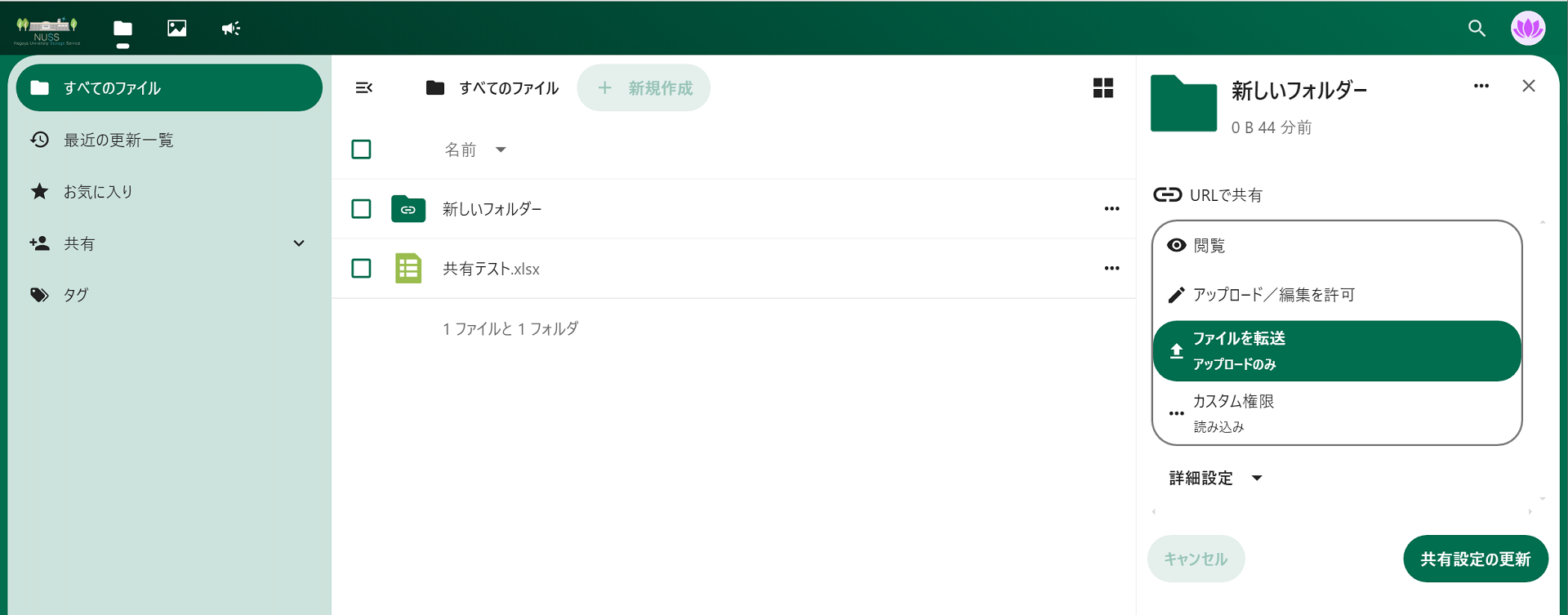Click the 共有設定の更新 button
Viewport: 1568px width, 615px height.
click(x=1475, y=559)
